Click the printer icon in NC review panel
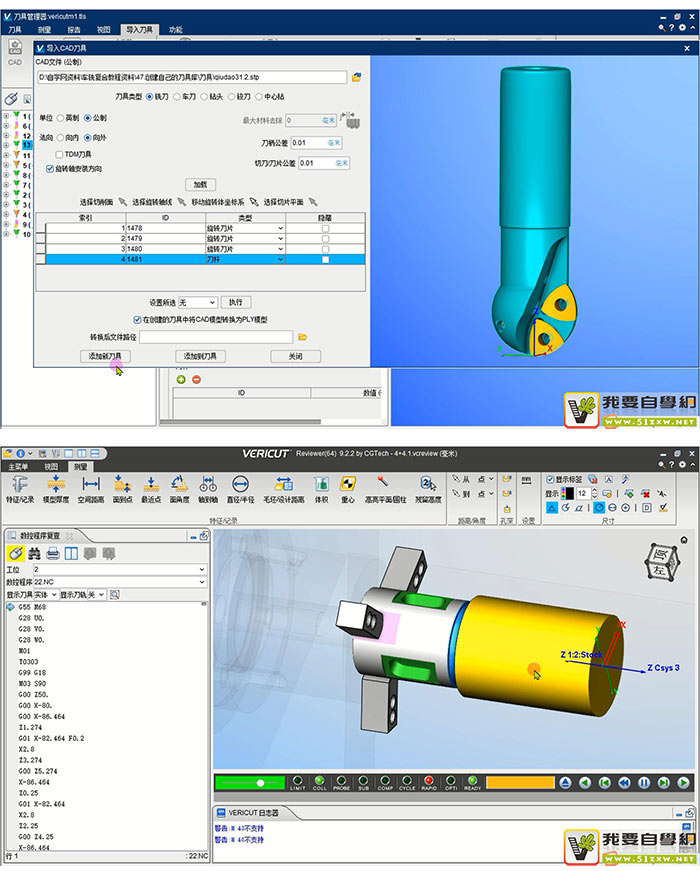700x871 pixels. [x=53, y=553]
